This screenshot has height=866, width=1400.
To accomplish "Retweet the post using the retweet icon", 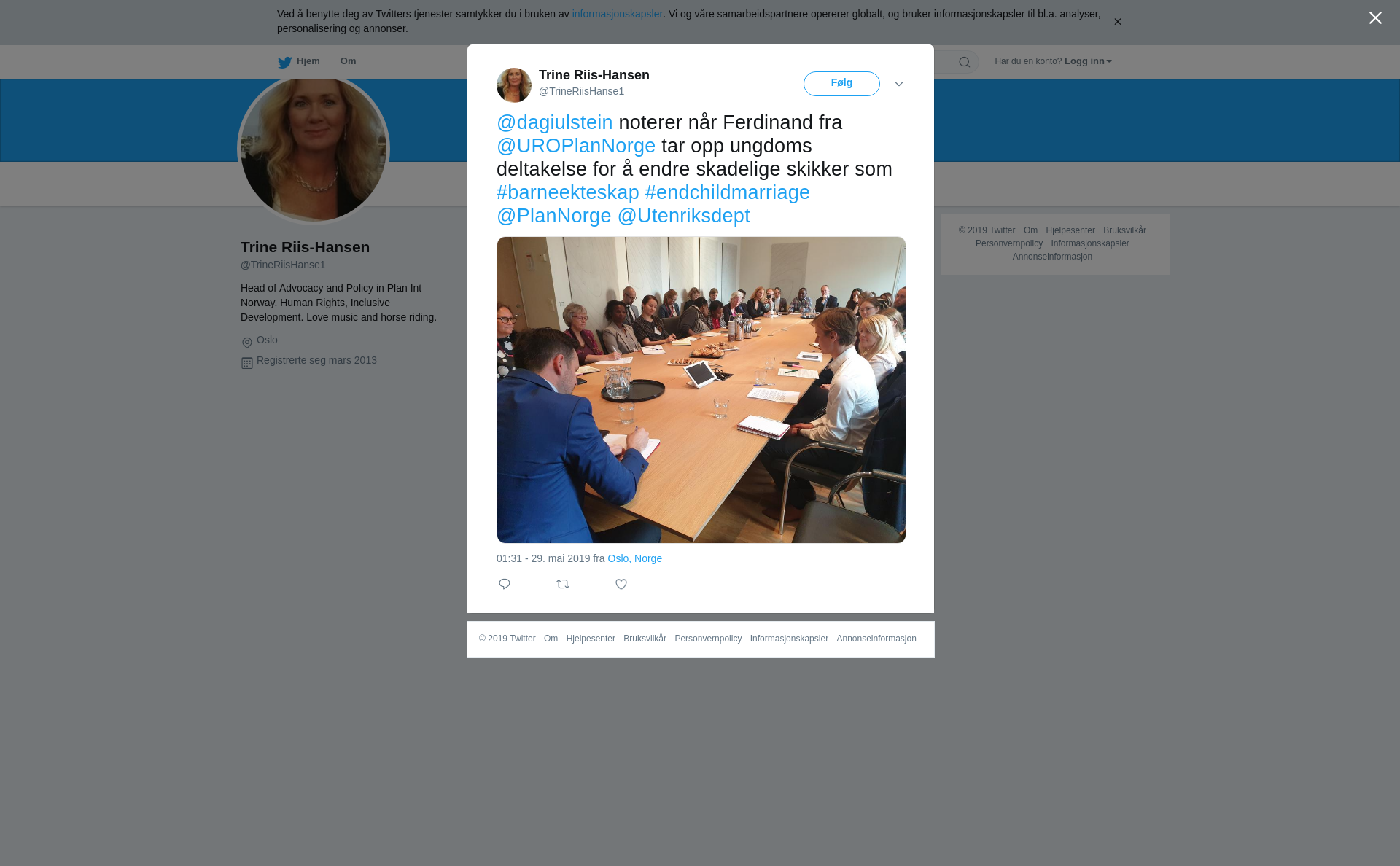I will coord(563,584).
